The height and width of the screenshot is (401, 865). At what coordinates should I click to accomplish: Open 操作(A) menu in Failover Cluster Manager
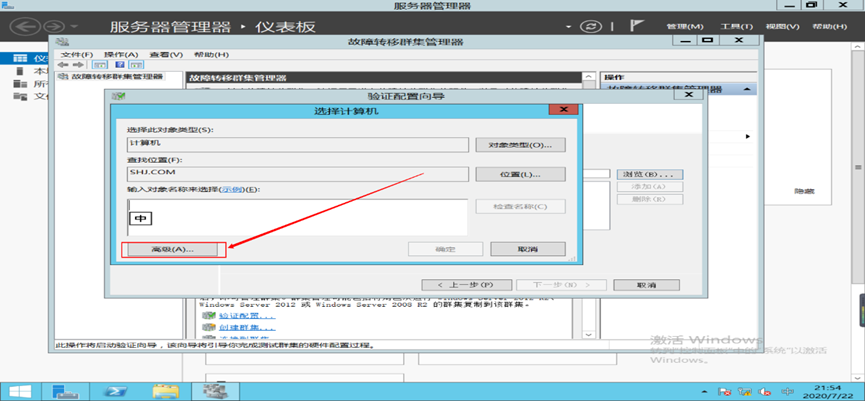[121, 55]
